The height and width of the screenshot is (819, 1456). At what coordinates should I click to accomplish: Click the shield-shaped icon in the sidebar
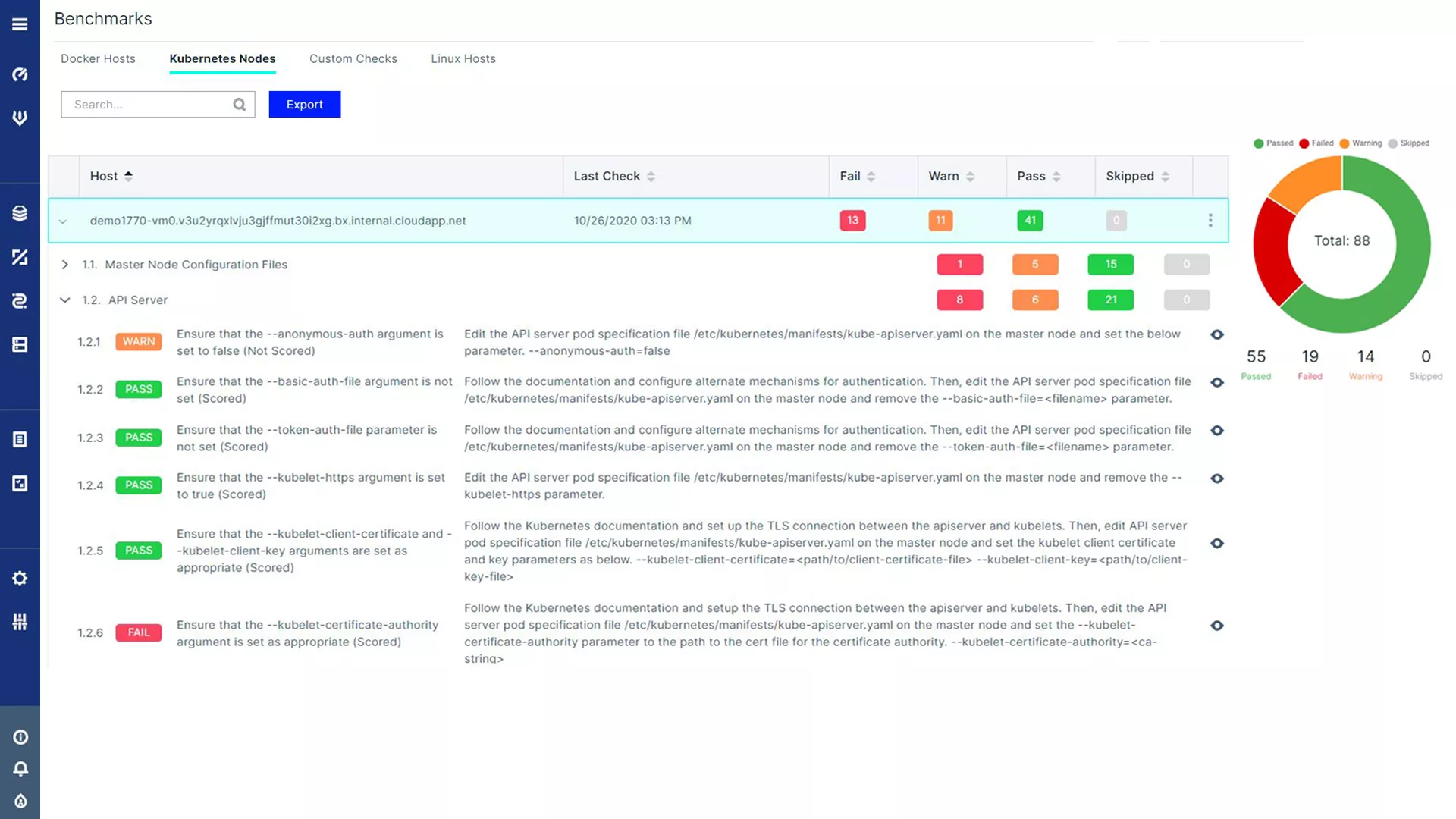click(x=20, y=118)
